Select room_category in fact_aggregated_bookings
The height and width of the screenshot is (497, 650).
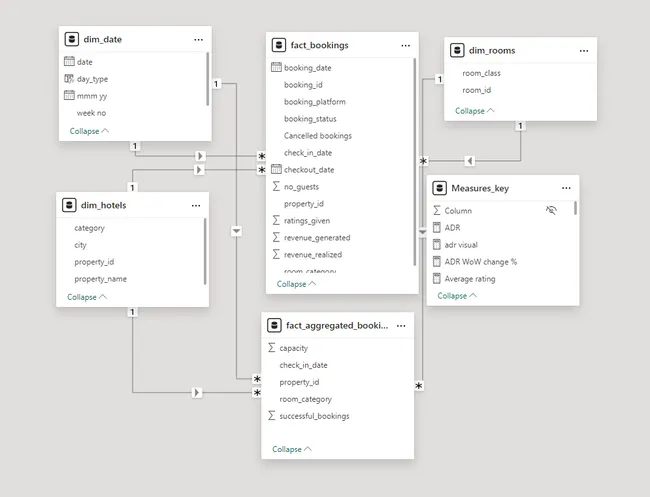point(306,399)
